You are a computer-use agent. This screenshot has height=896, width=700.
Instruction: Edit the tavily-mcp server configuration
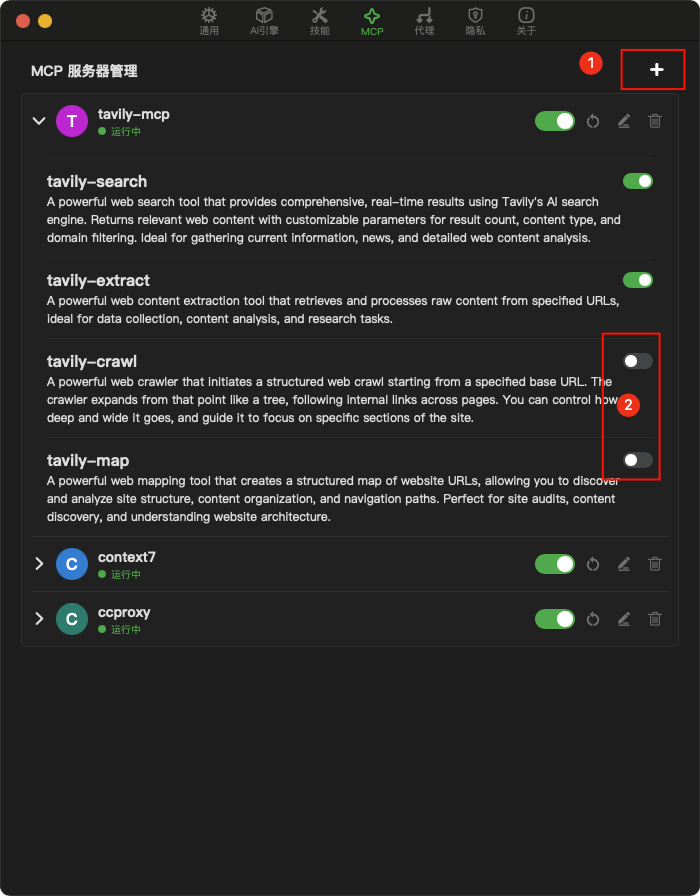[x=623, y=121]
